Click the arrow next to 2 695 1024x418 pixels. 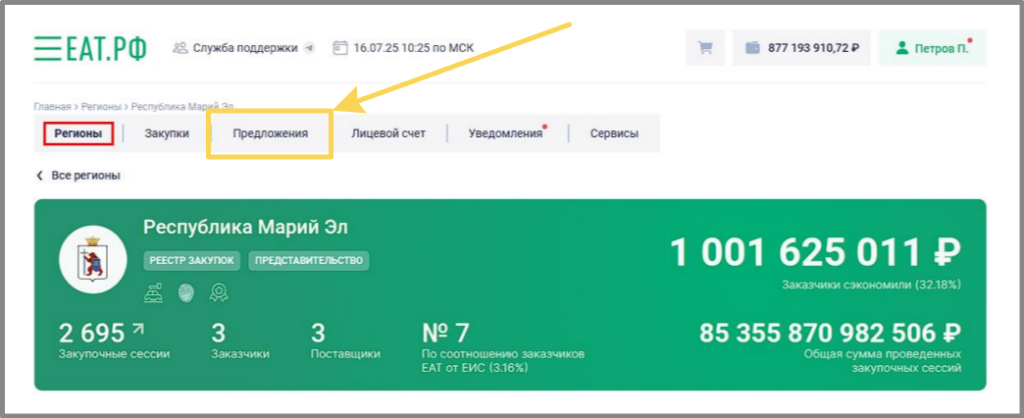136,328
